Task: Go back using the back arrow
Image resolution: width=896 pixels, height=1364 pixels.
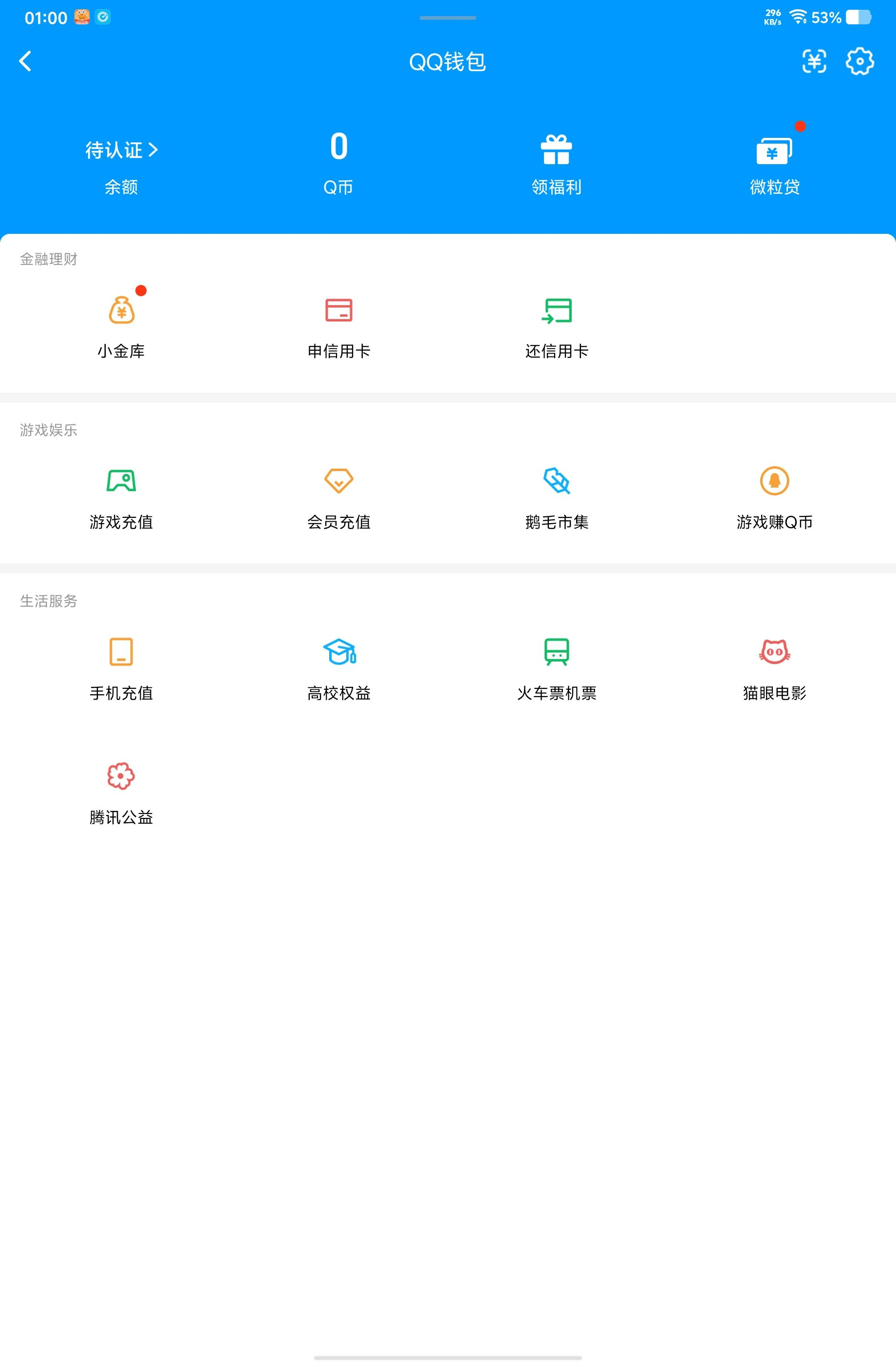Action: coord(25,61)
